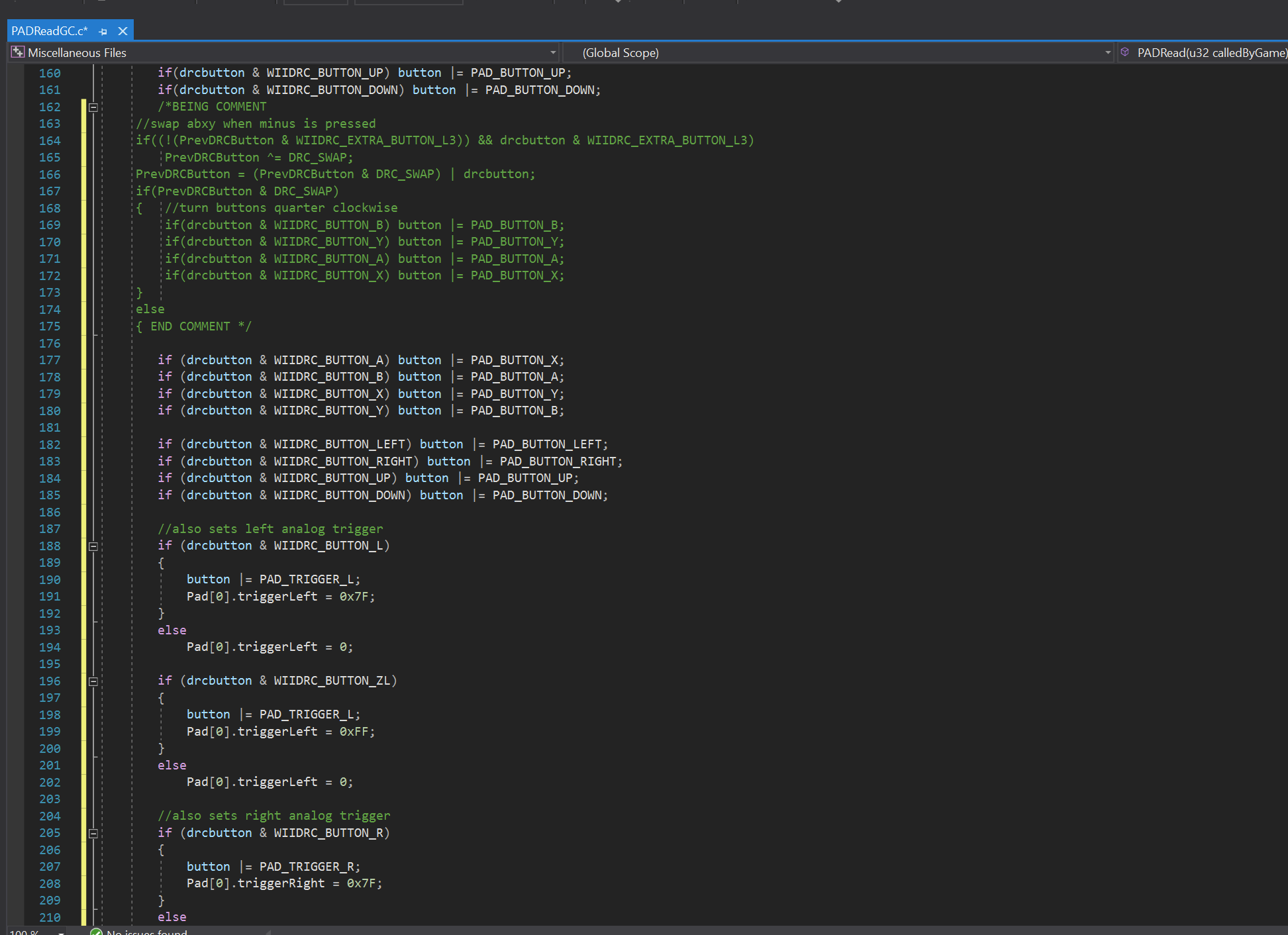
Task: Click the 0xFF value on line 199
Action: pos(354,732)
